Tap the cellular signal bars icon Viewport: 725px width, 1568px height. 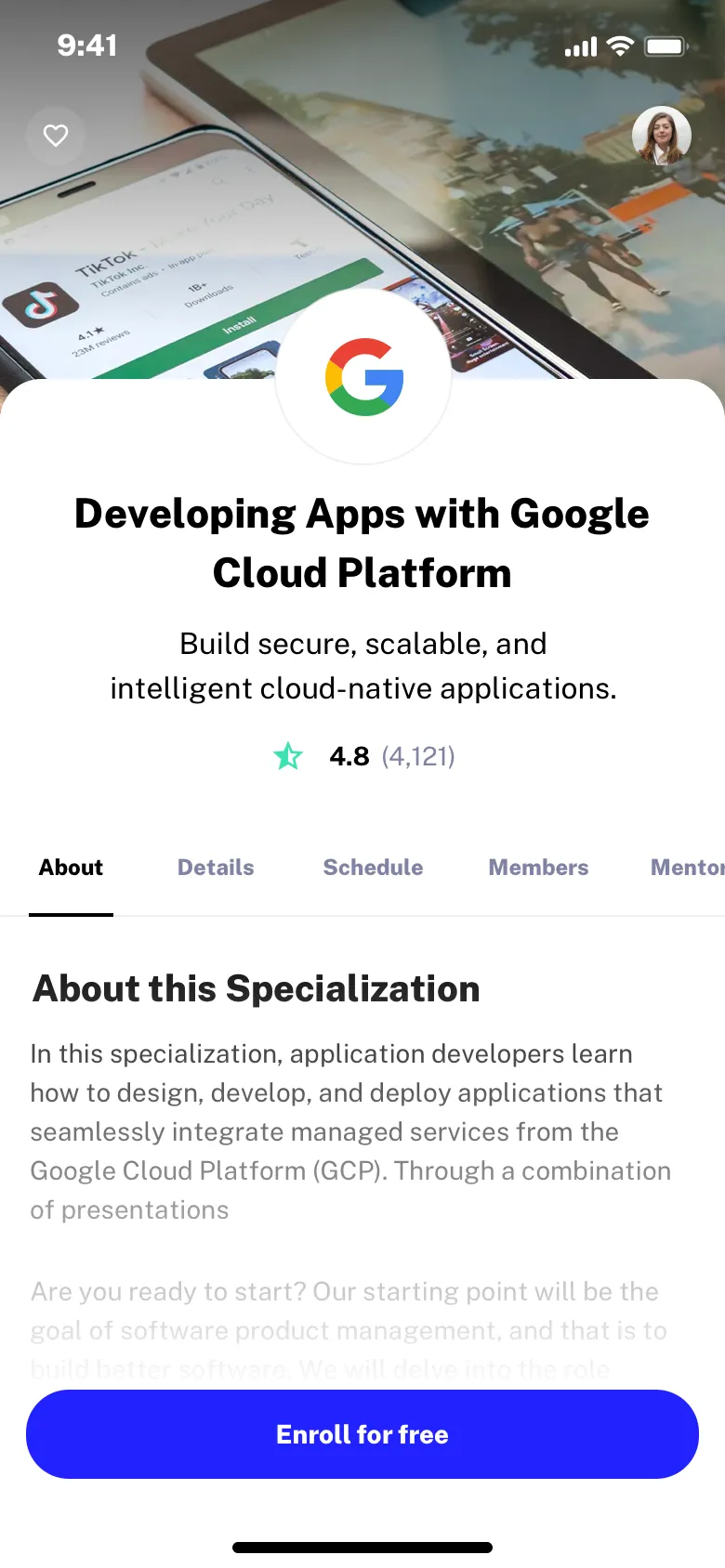point(581,46)
